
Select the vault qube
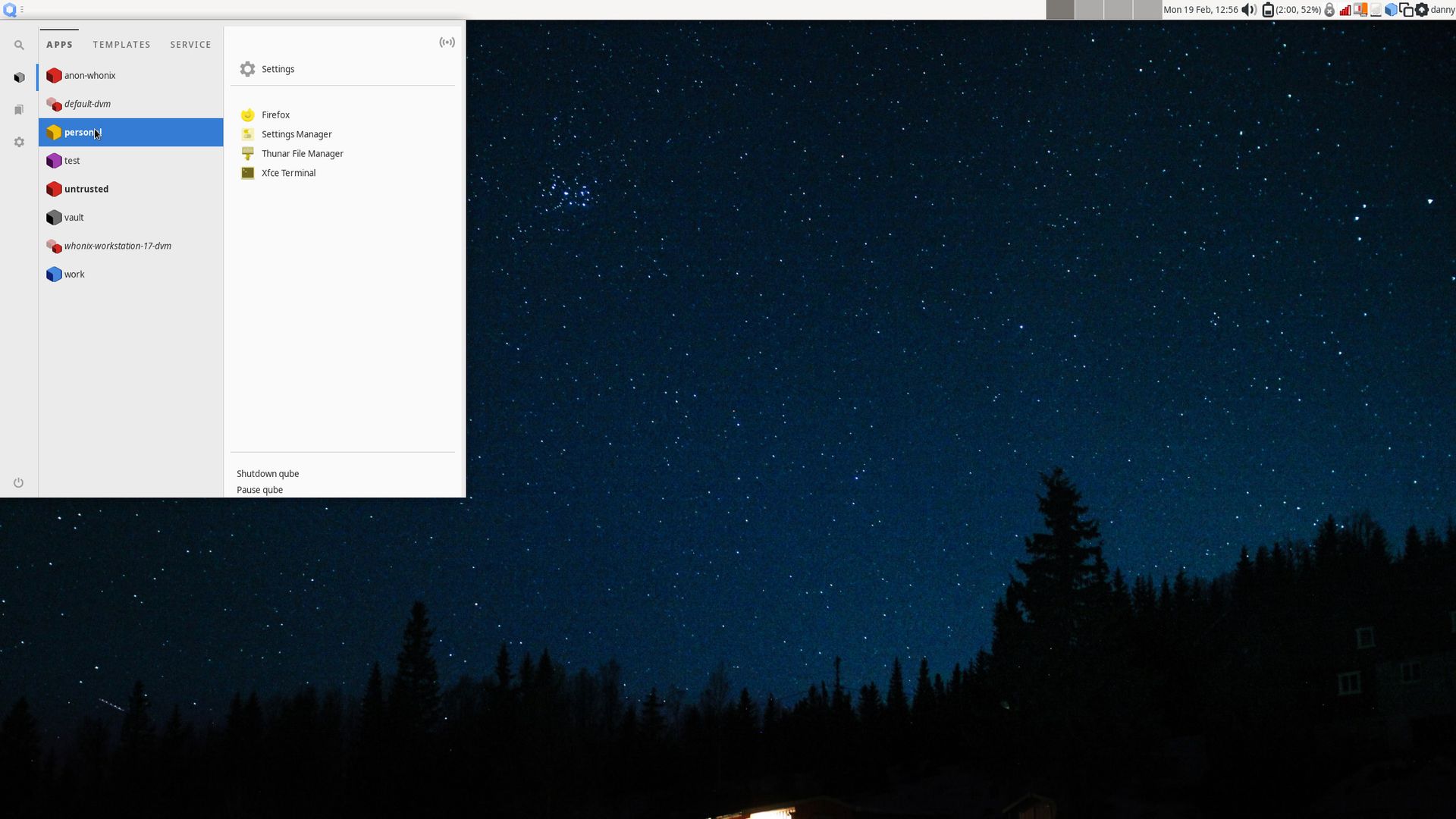coord(74,218)
